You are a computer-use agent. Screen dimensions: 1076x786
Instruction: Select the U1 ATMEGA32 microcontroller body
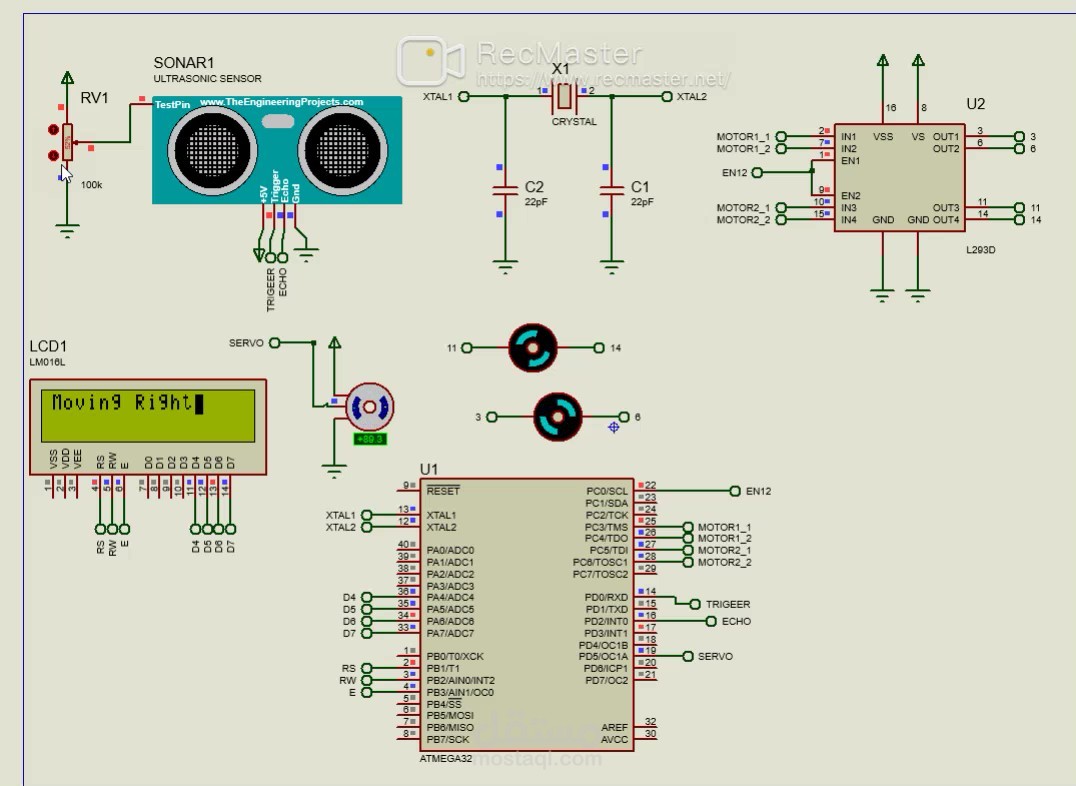coord(527,614)
